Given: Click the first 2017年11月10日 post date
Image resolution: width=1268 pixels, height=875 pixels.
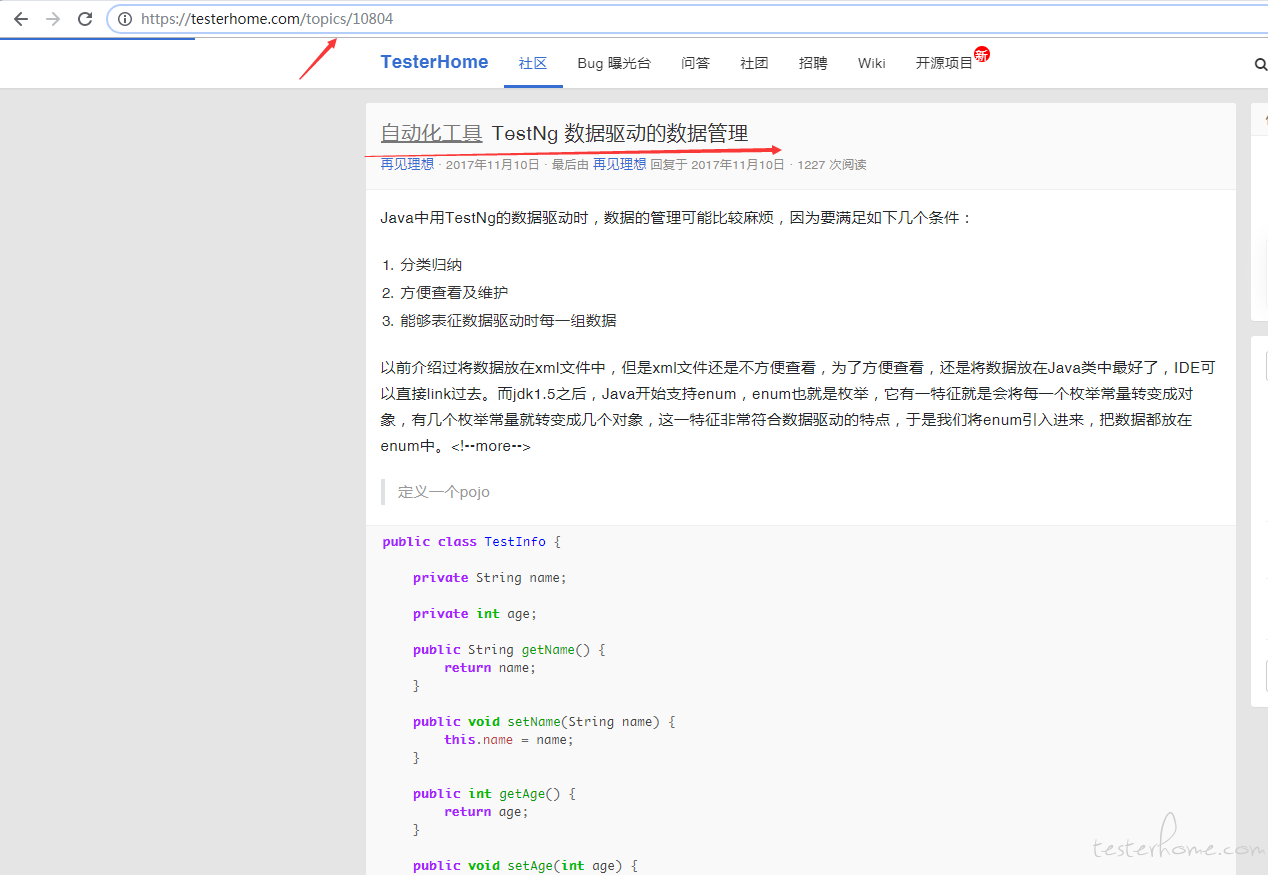Looking at the screenshot, I should (492, 164).
